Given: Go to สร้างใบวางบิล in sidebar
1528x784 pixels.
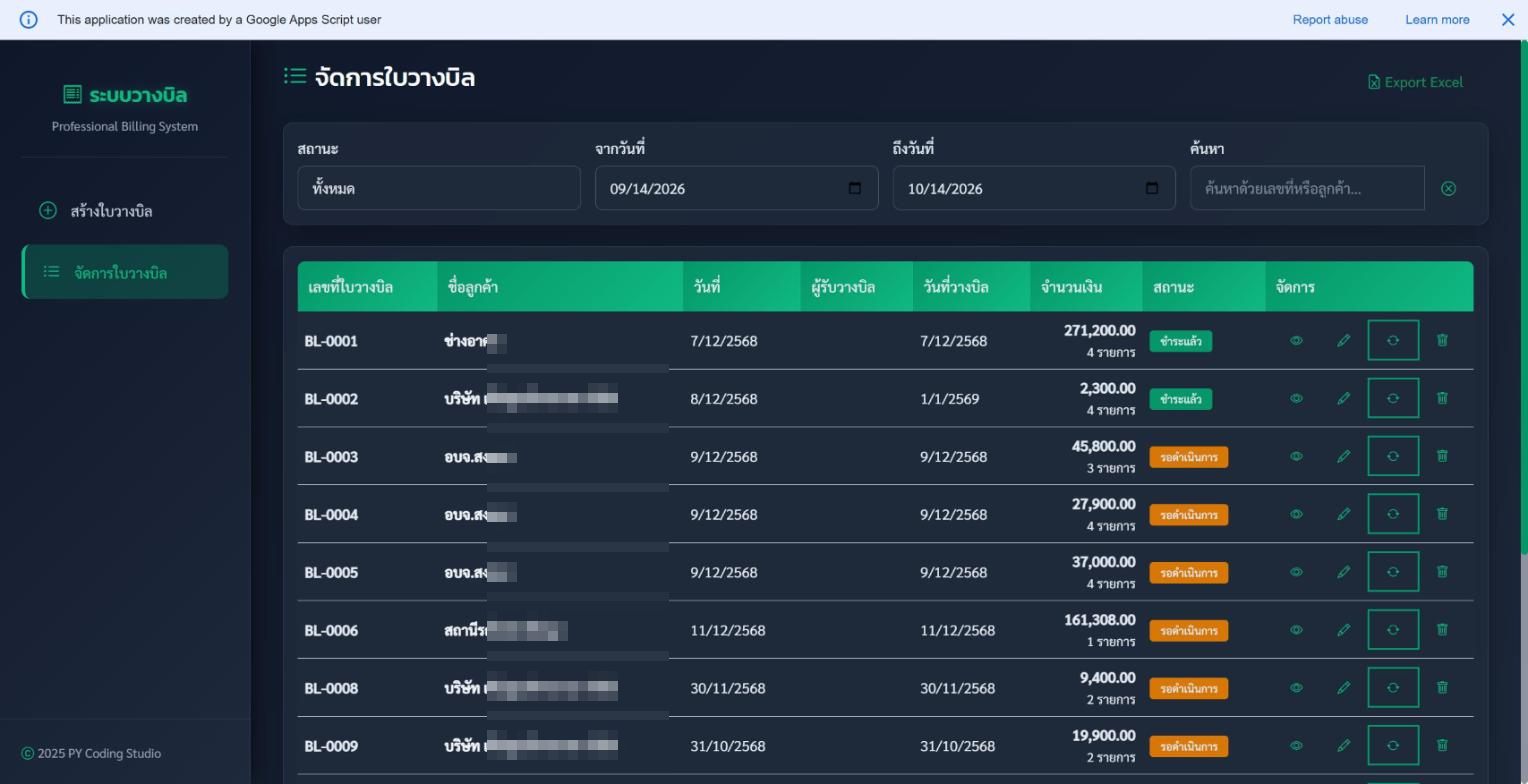Looking at the screenshot, I should [125, 211].
